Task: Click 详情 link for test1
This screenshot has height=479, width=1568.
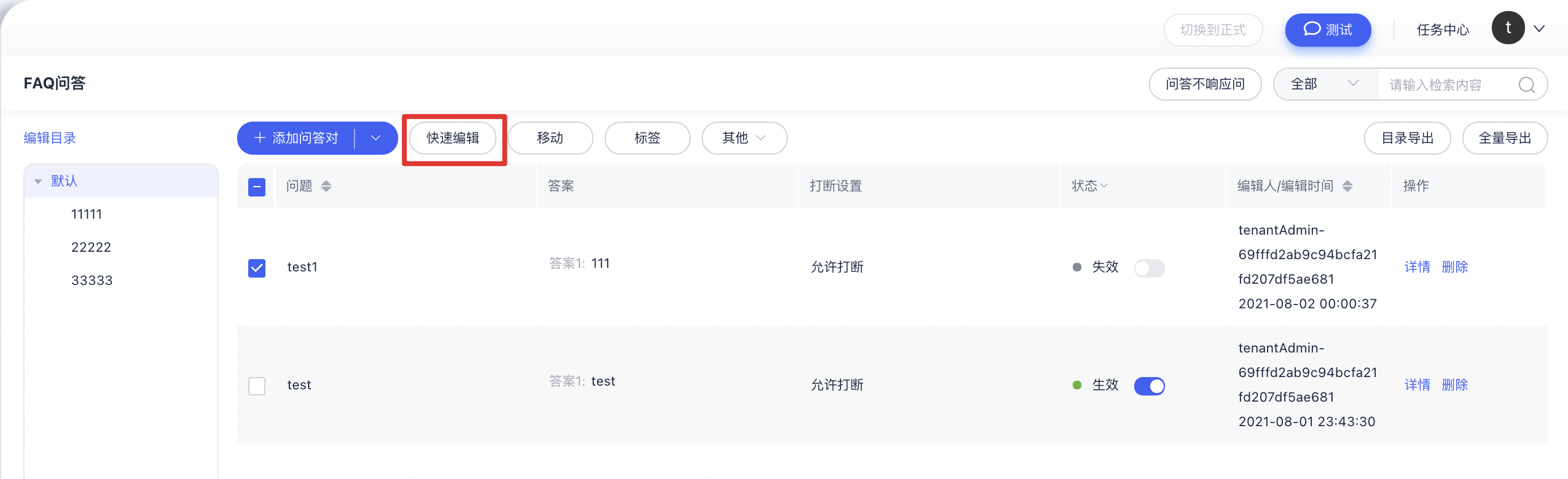Action: tap(1417, 267)
